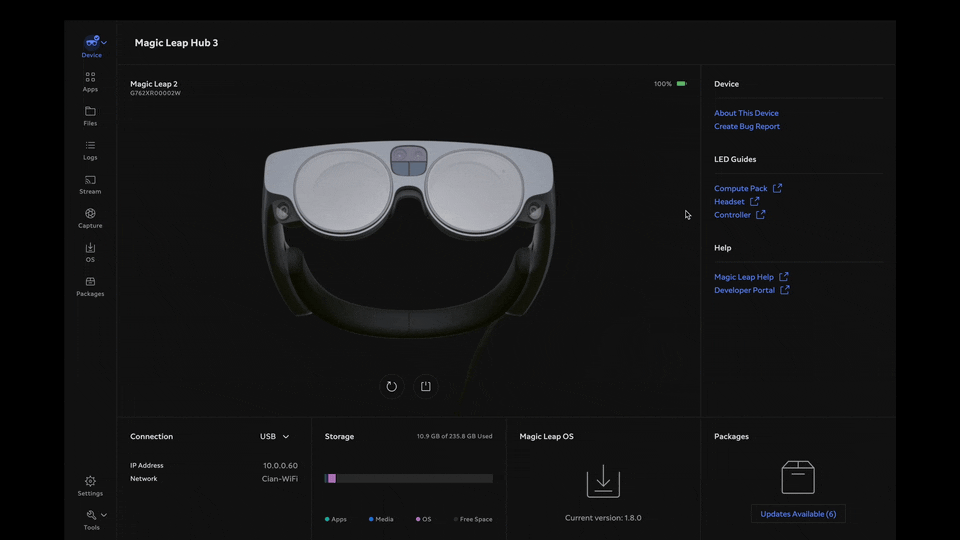Open the Logs section
This screenshot has height=540, width=960.
pos(90,150)
